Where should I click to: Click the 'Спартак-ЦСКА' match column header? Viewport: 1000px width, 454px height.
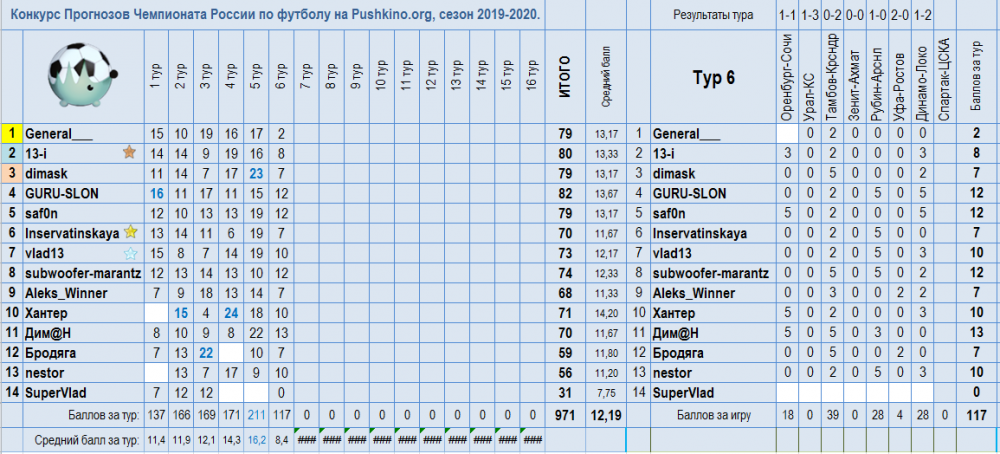click(942, 77)
